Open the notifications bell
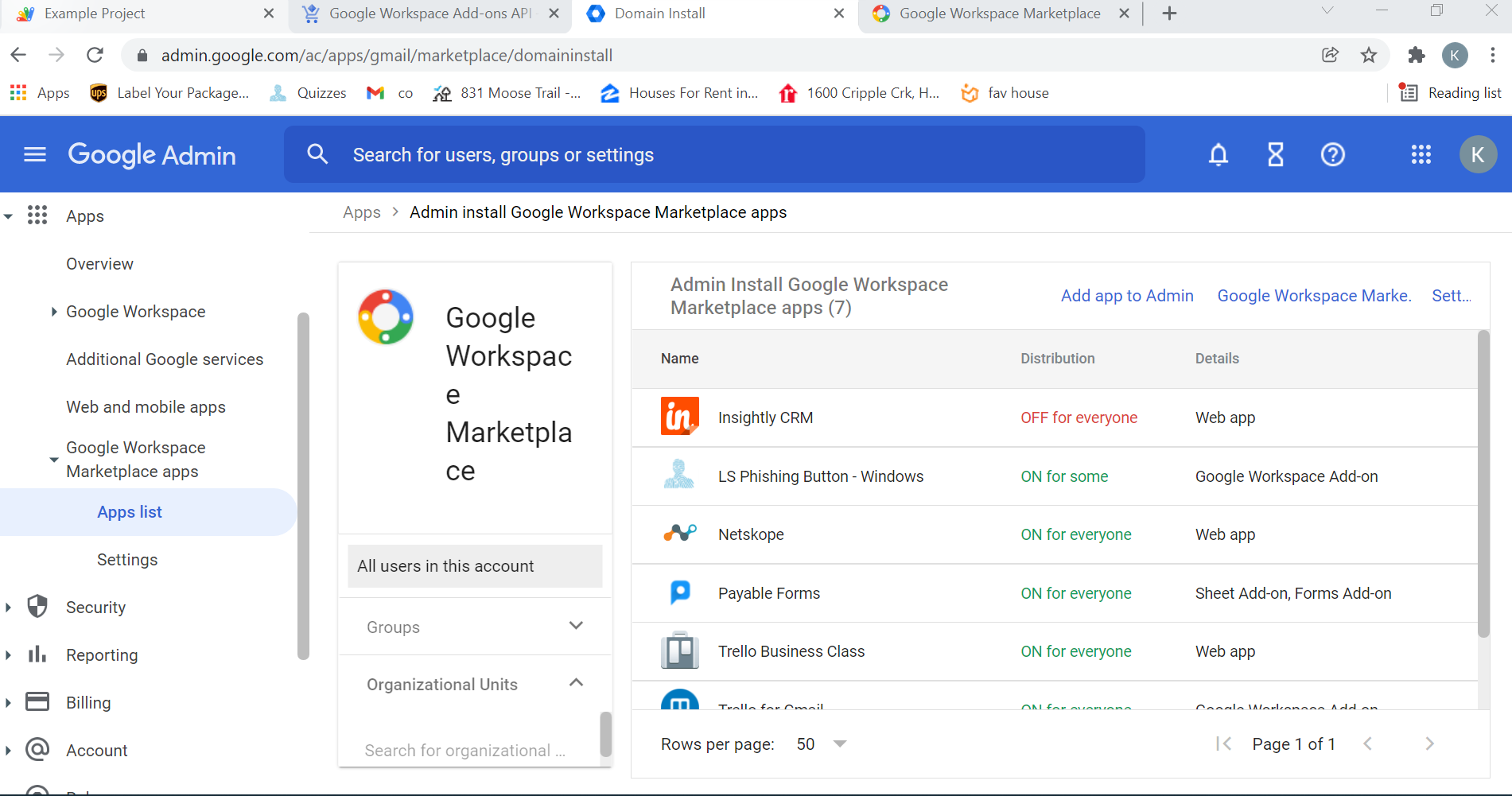 pyautogui.click(x=1219, y=154)
